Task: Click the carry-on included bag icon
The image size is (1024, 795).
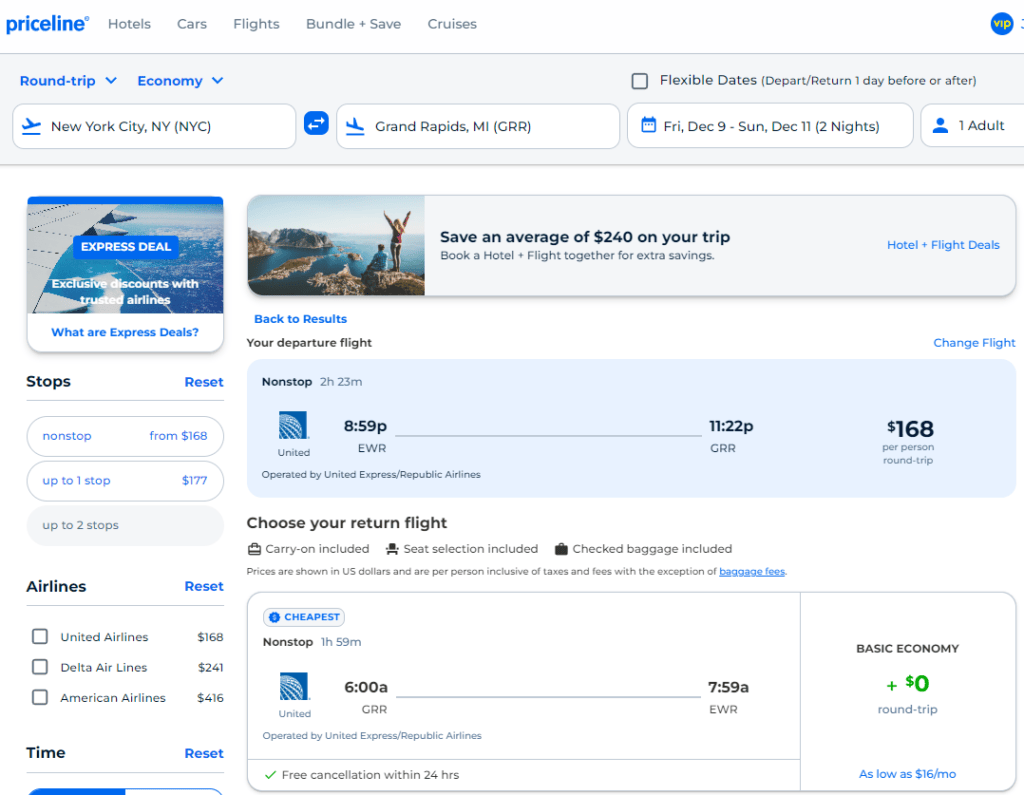Action: pos(254,549)
